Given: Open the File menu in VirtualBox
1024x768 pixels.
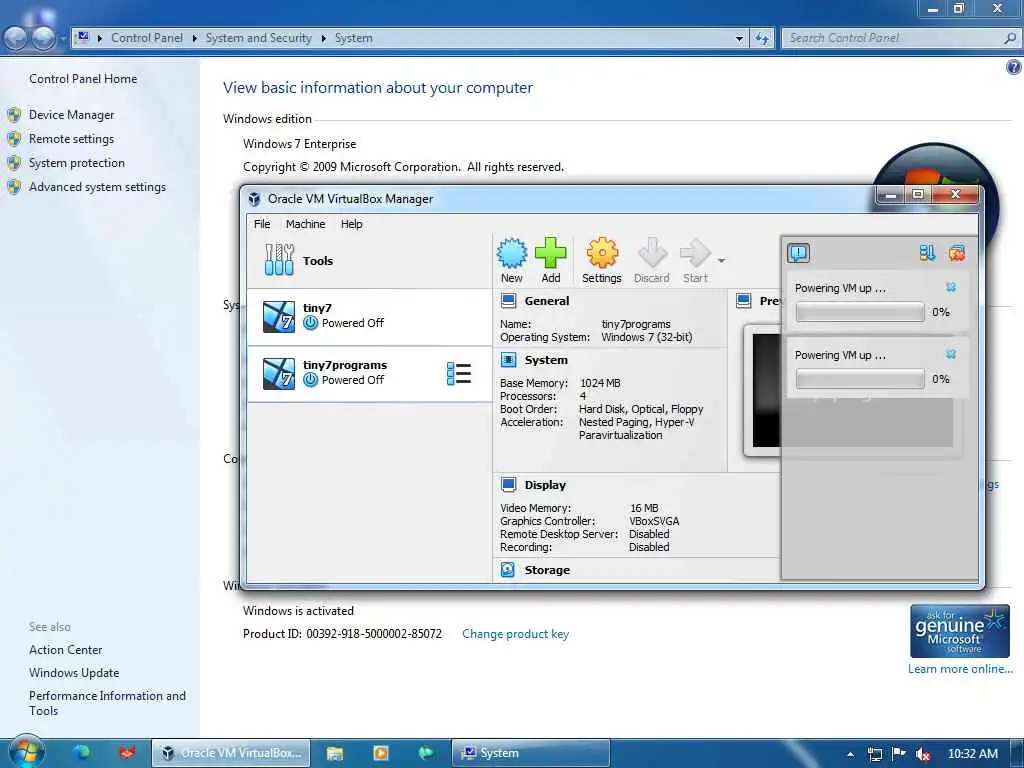Looking at the screenshot, I should pyautogui.click(x=262, y=224).
